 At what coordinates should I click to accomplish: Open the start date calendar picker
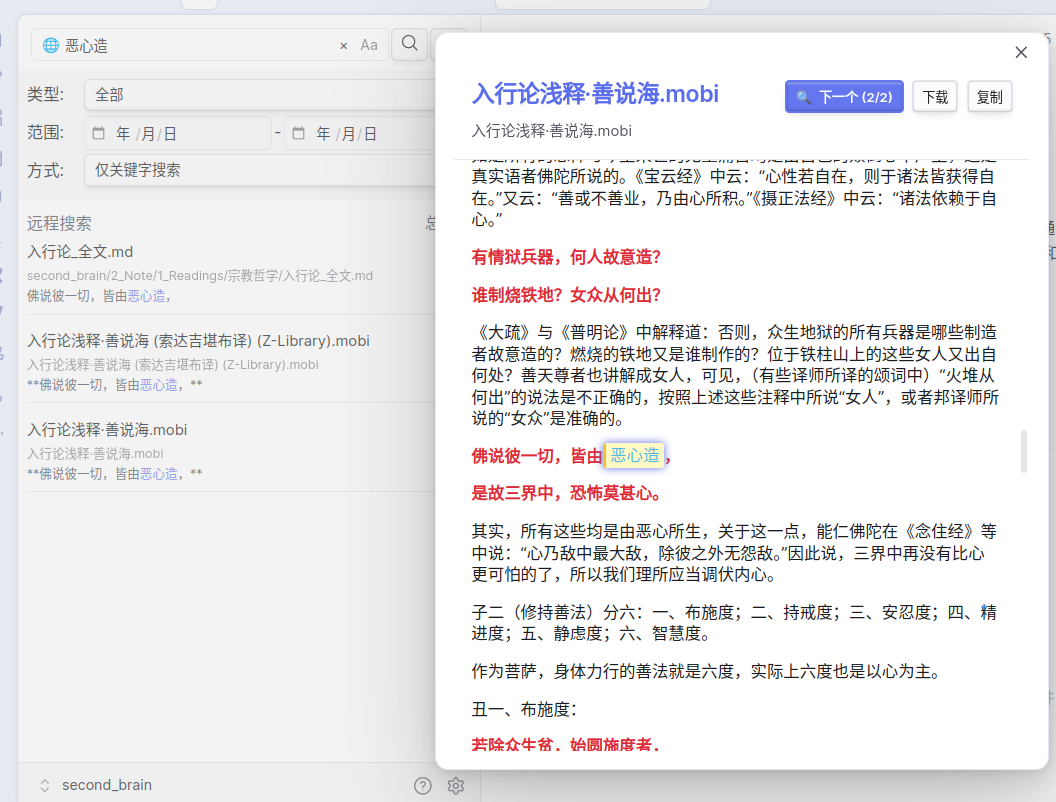98,133
